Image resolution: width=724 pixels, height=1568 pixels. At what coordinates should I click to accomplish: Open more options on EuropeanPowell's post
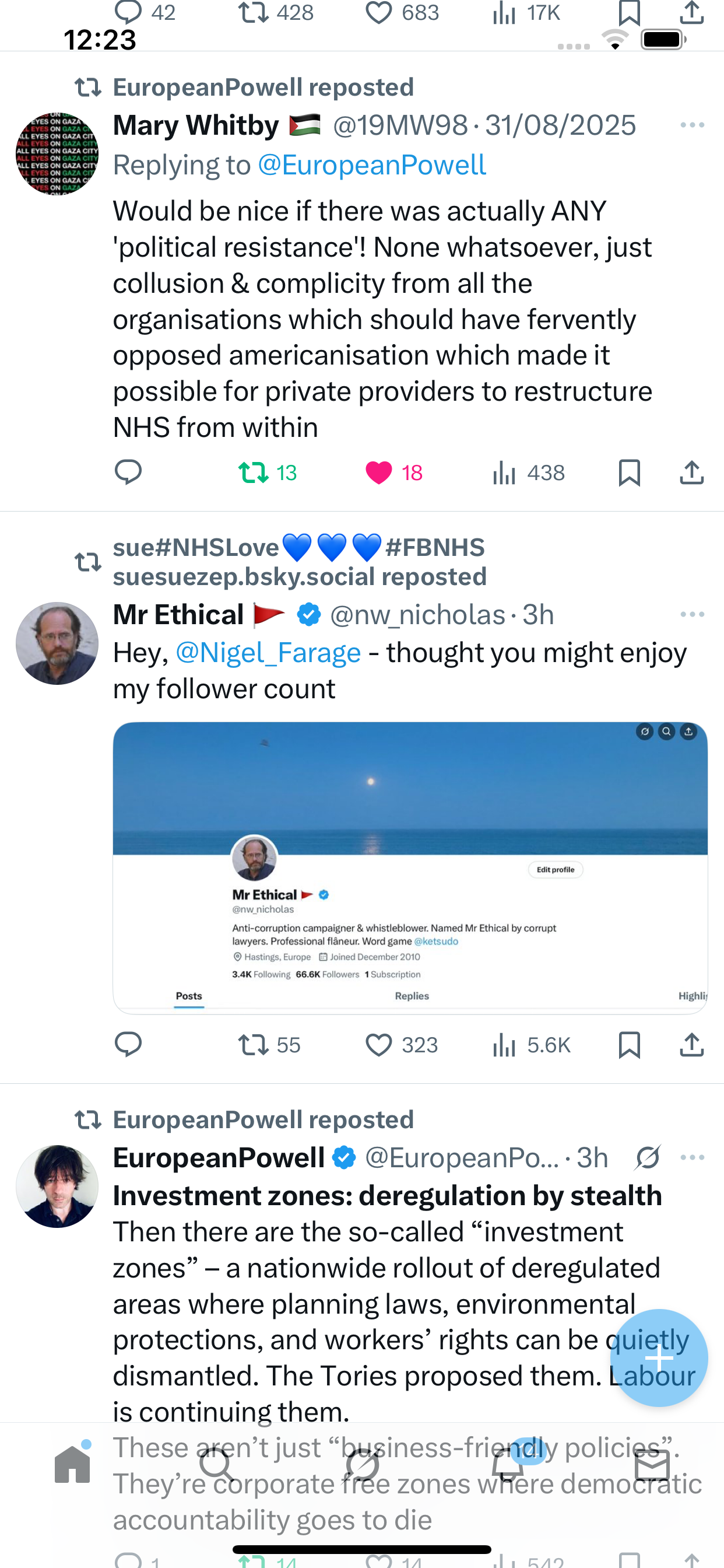(692, 1158)
